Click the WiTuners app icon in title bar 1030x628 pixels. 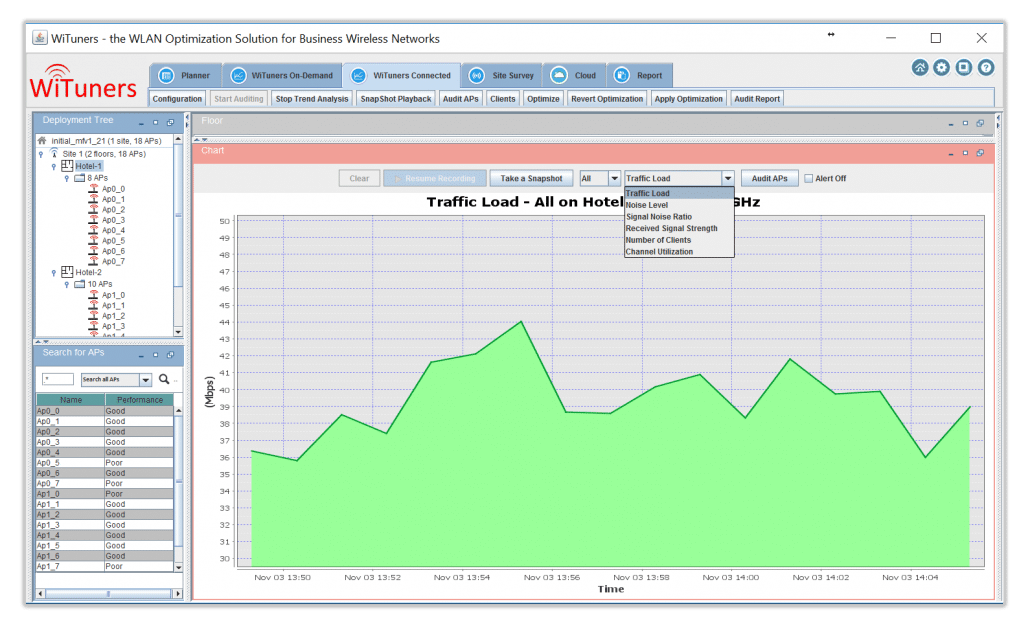(40, 37)
